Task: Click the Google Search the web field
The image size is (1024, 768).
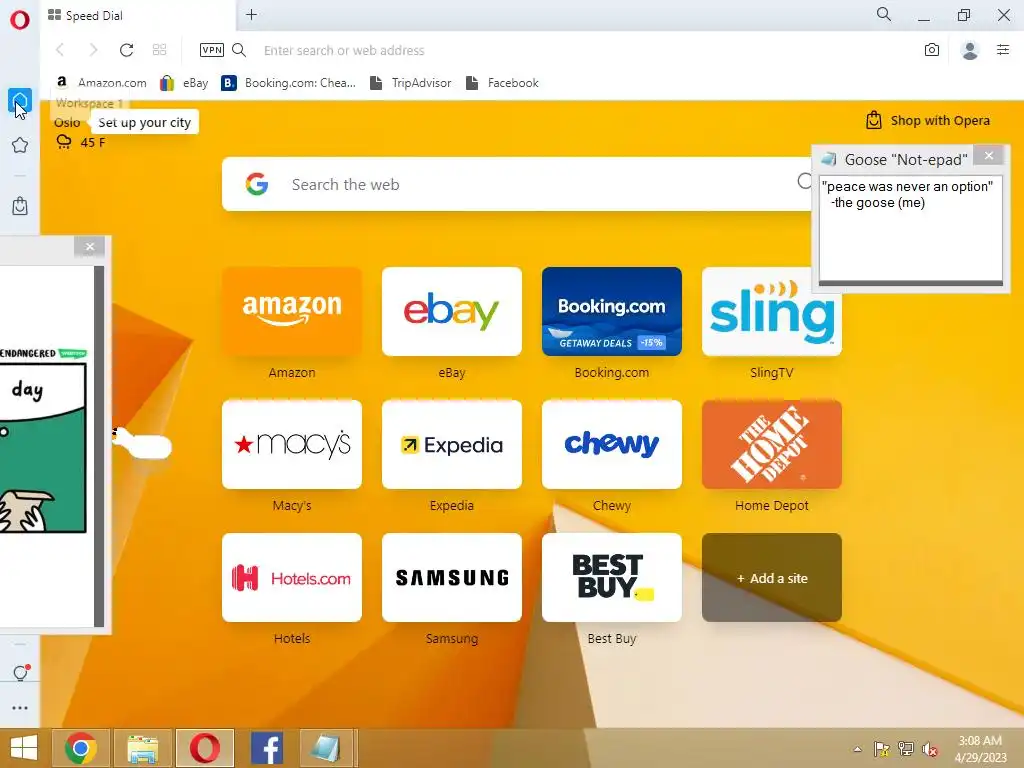Action: point(516,184)
